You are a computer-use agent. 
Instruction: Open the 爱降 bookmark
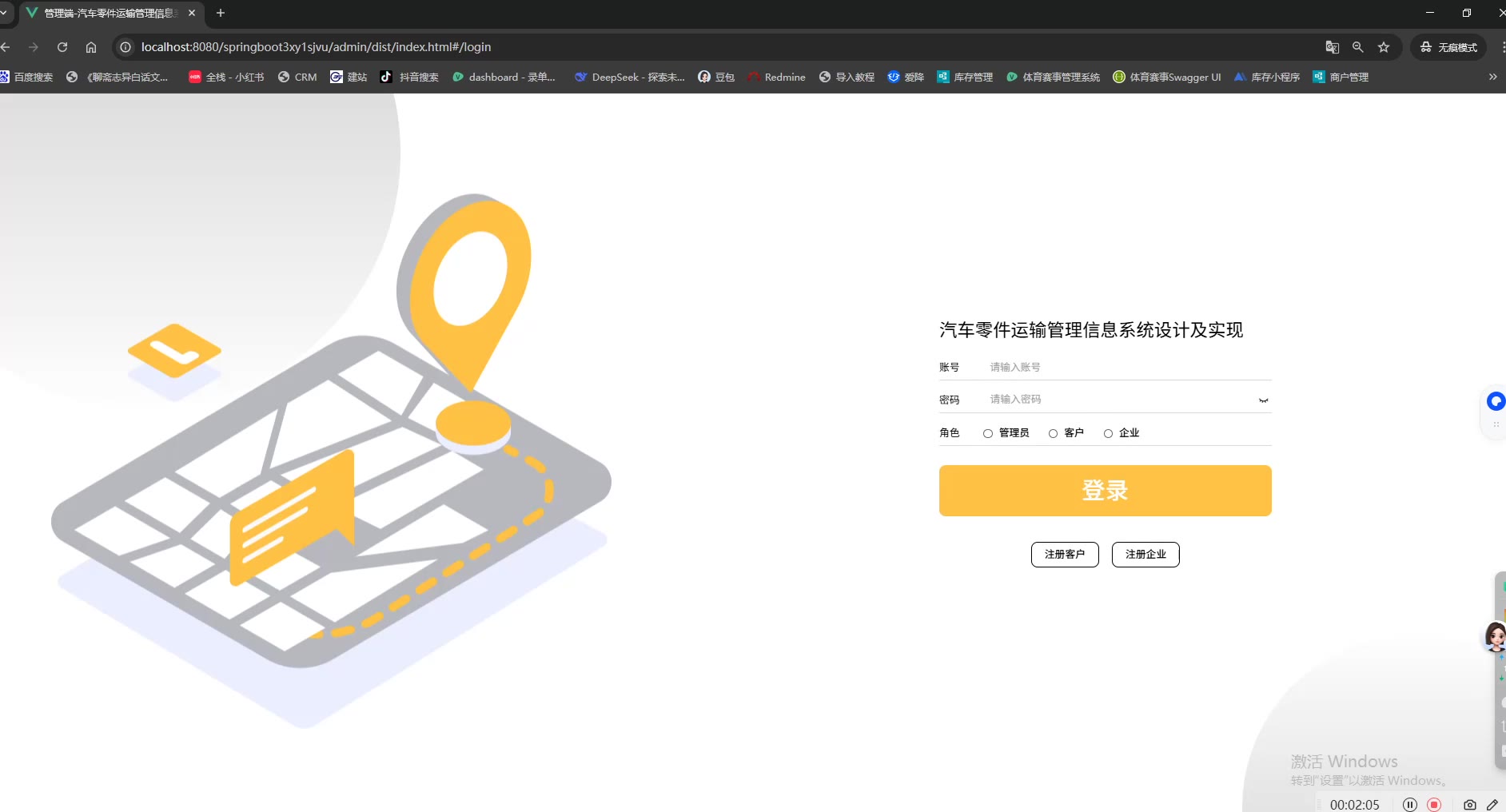[x=906, y=77]
